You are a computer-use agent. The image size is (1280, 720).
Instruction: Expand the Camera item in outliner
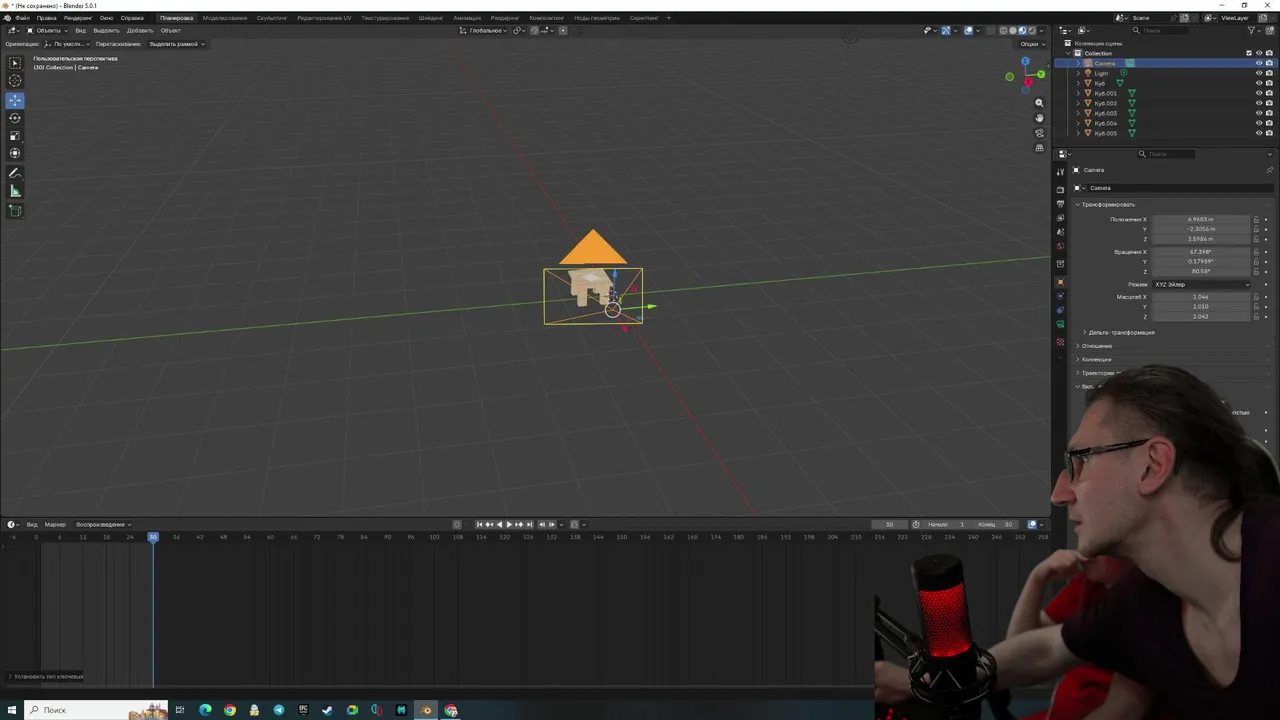(x=1078, y=63)
